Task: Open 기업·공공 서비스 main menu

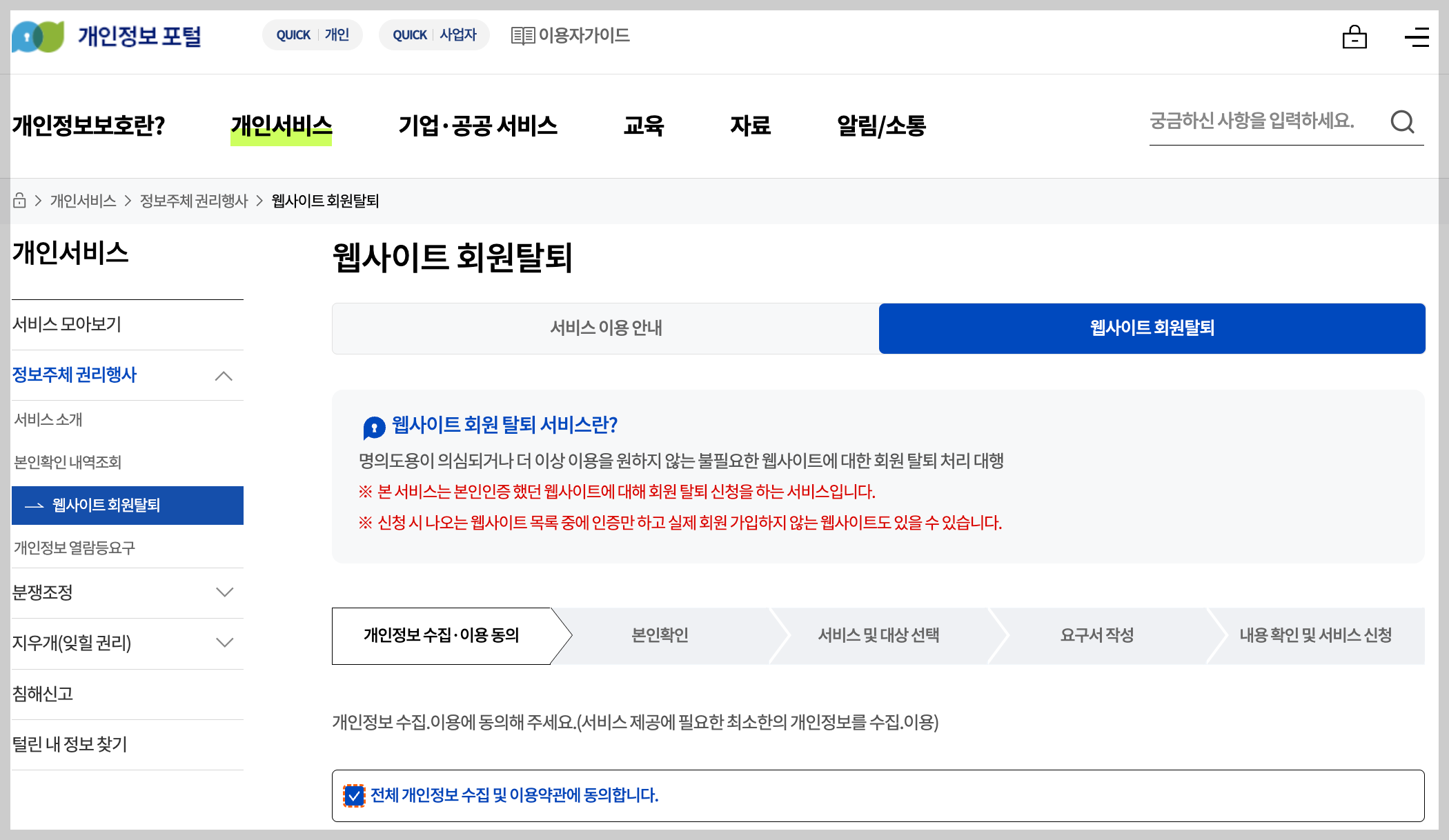Action: coord(477,126)
